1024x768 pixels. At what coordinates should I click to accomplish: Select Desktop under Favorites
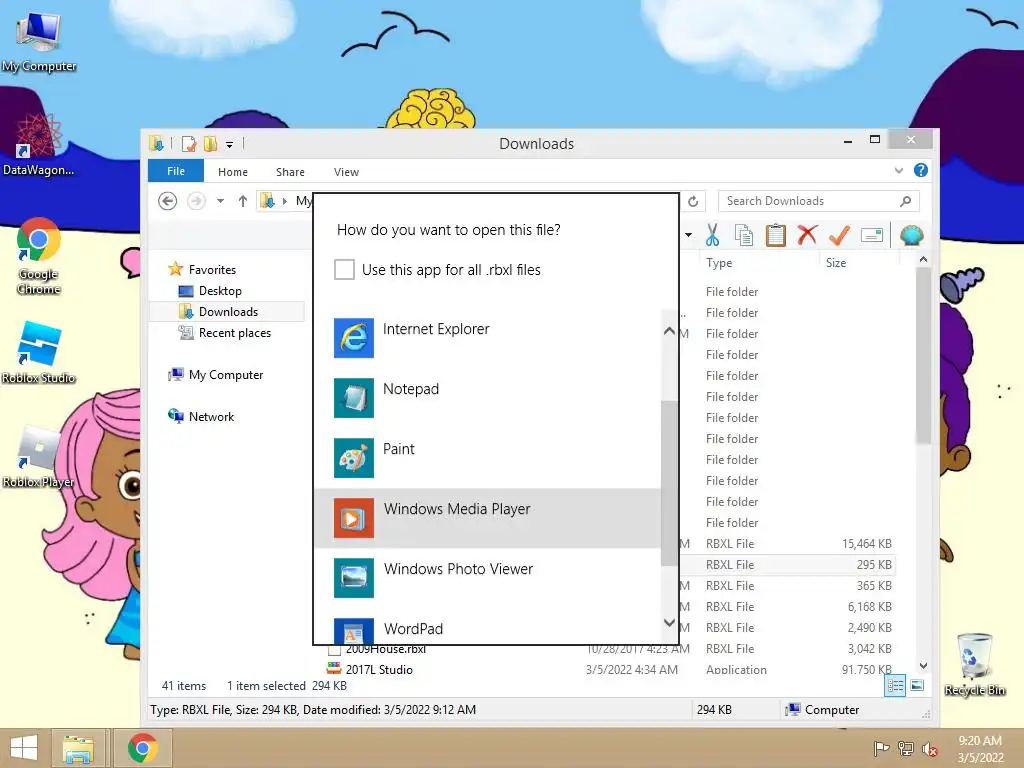pyautogui.click(x=220, y=291)
